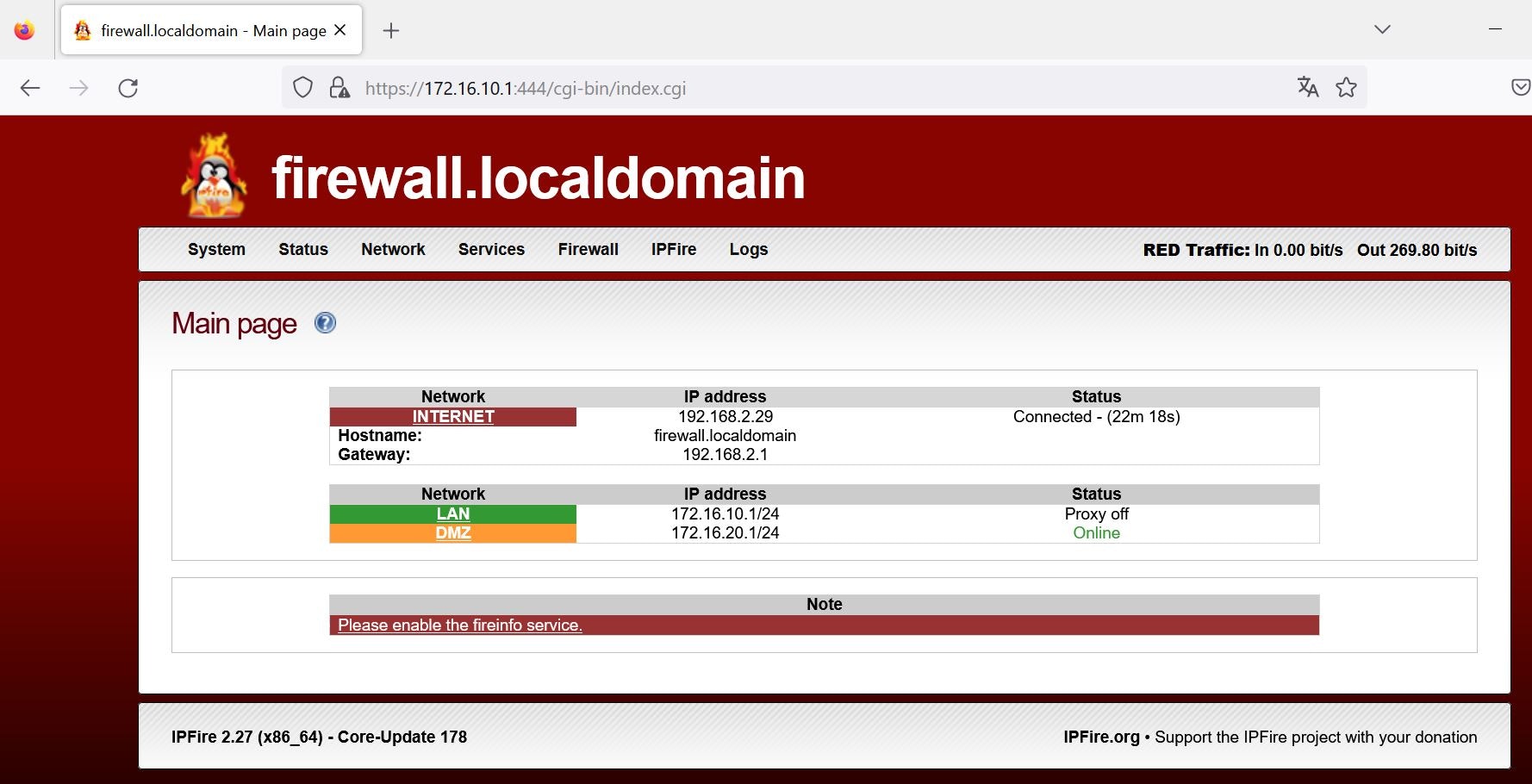Open the IPFire menu
1532x784 pixels.
(674, 249)
